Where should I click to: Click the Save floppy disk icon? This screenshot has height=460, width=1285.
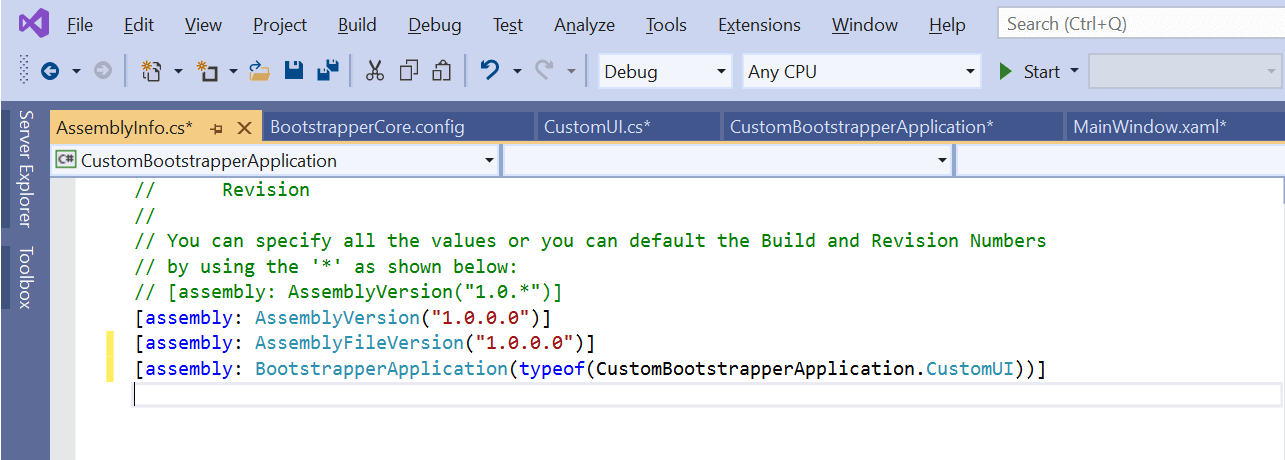[294, 71]
